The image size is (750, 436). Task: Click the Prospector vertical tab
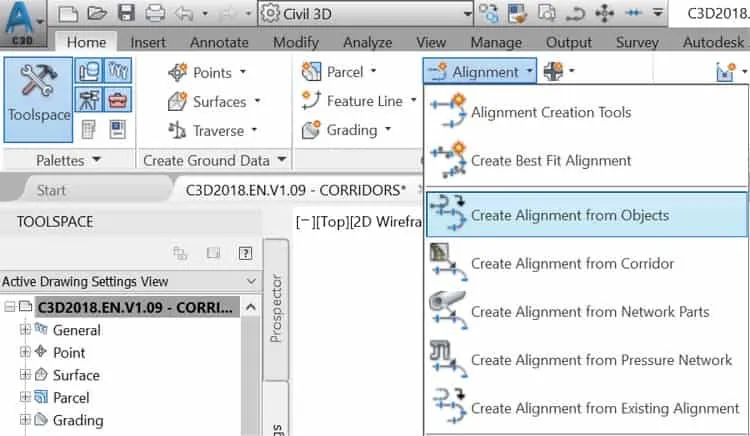pos(276,308)
